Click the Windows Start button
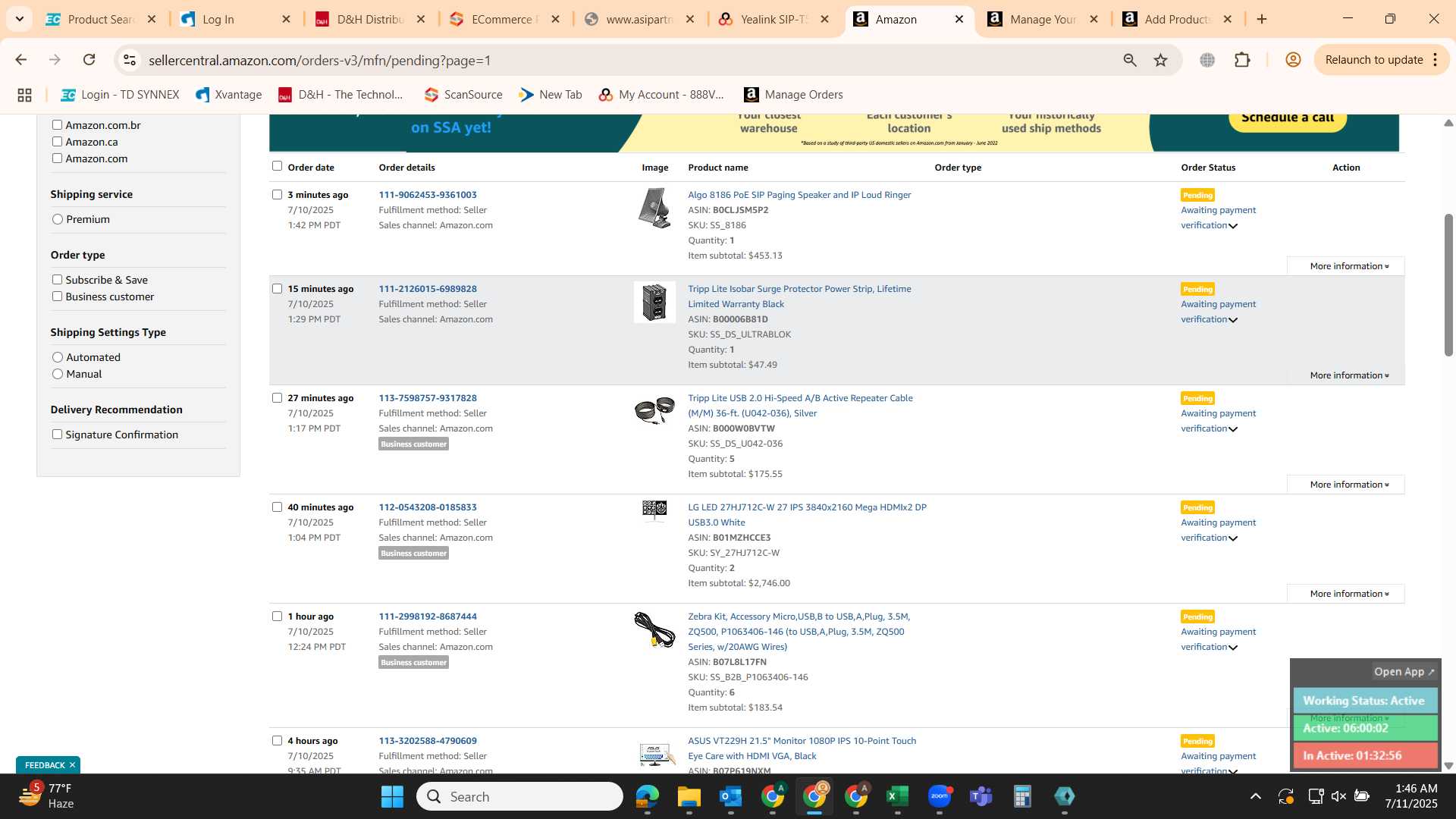This screenshot has width=1456, height=819. pyautogui.click(x=392, y=796)
